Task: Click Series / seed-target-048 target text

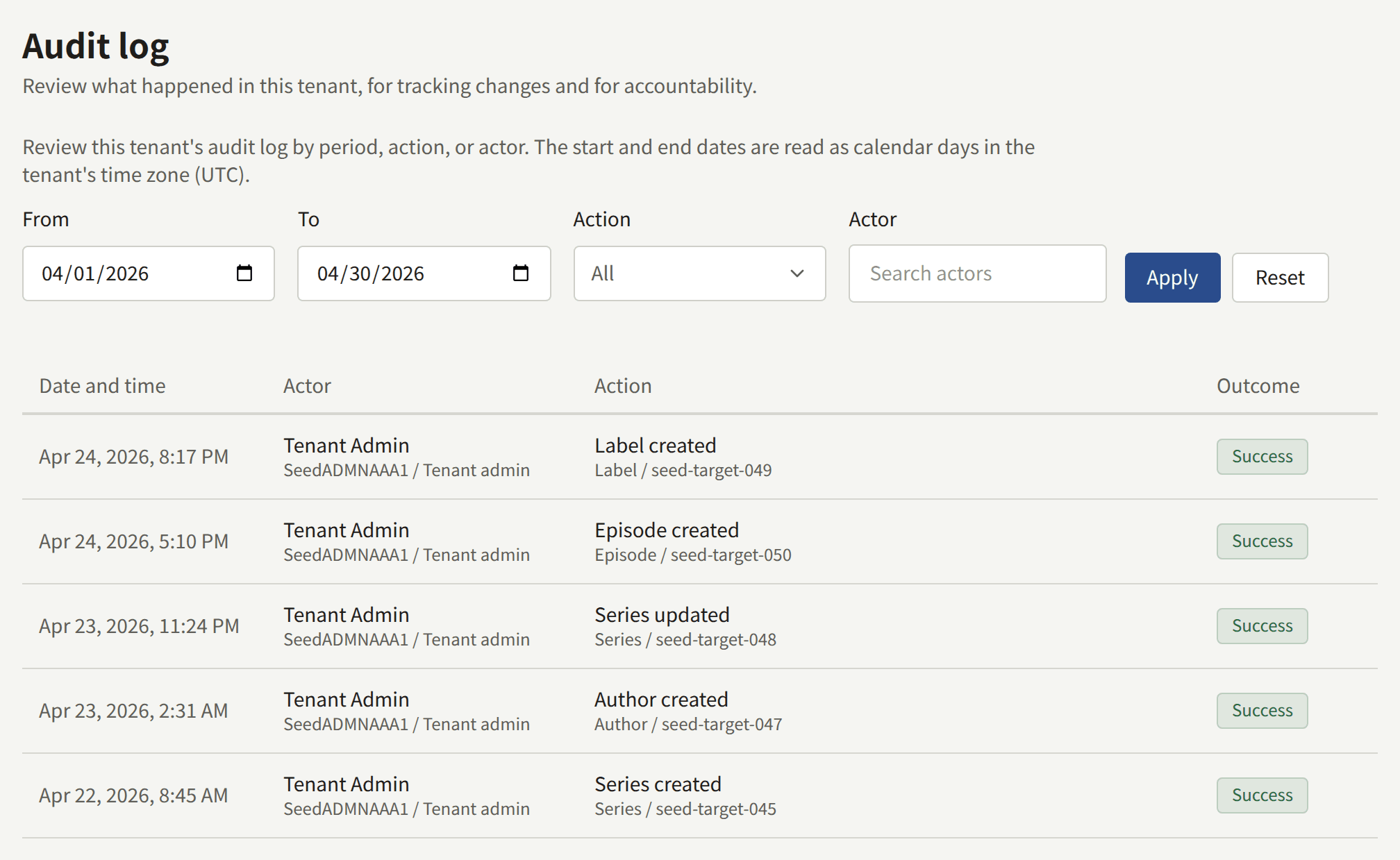Action: click(685, 640)
